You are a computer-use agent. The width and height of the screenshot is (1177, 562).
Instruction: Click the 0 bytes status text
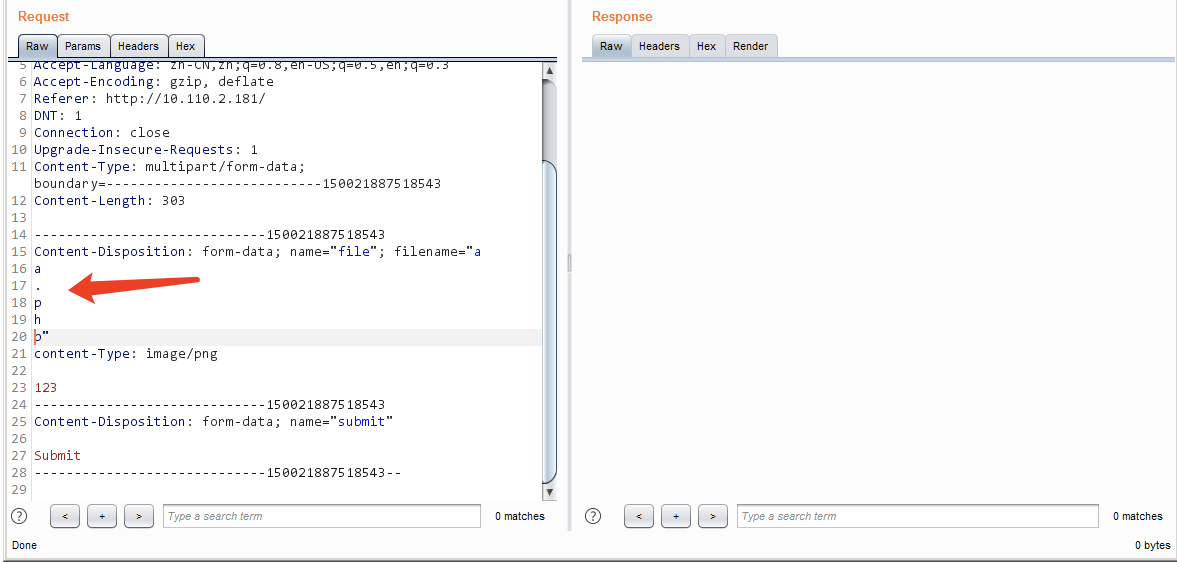coord(1152,545)
